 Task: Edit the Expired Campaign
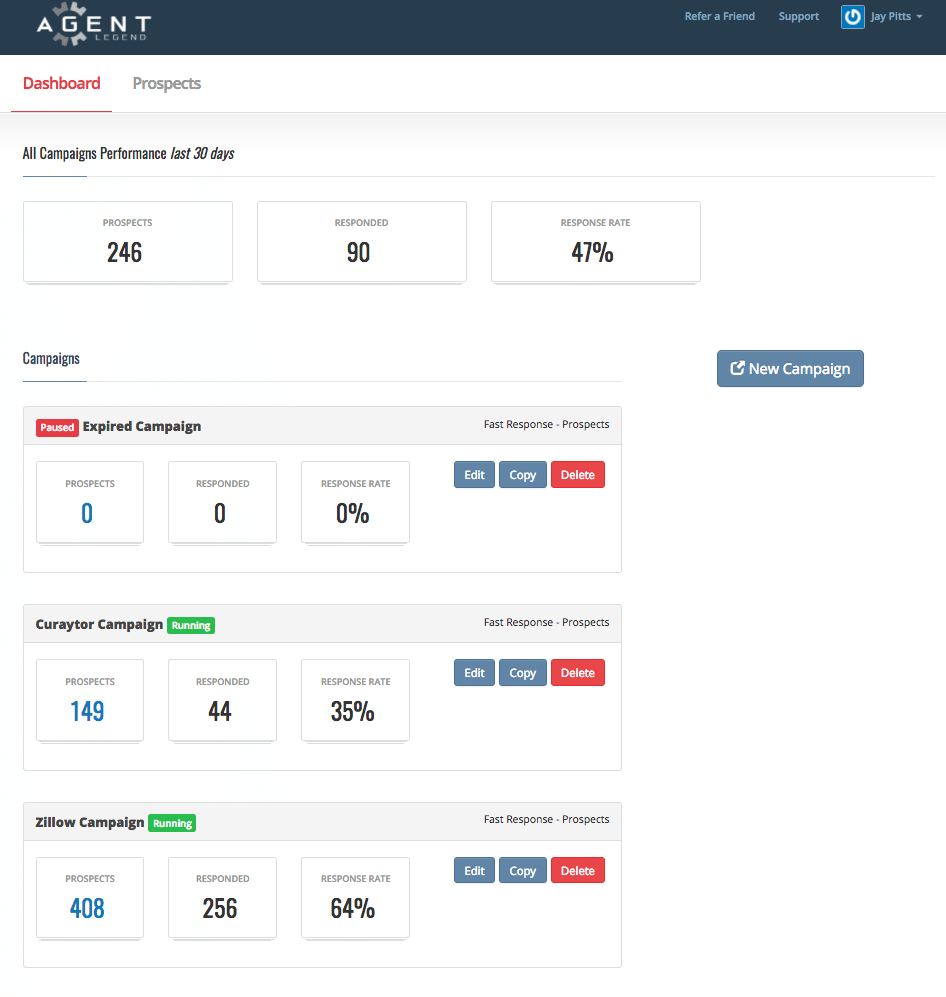coord(474,475)
